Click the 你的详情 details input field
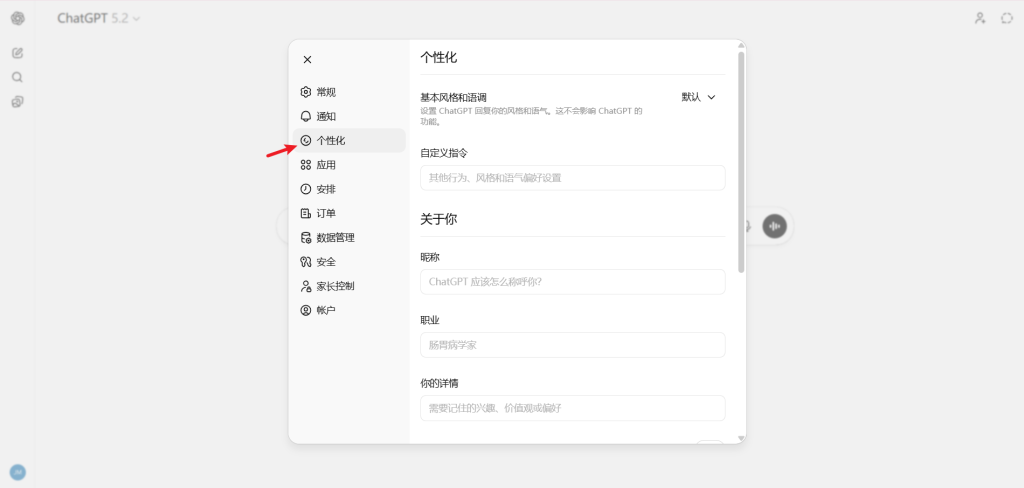1024x488 pixels. (573, 408)
